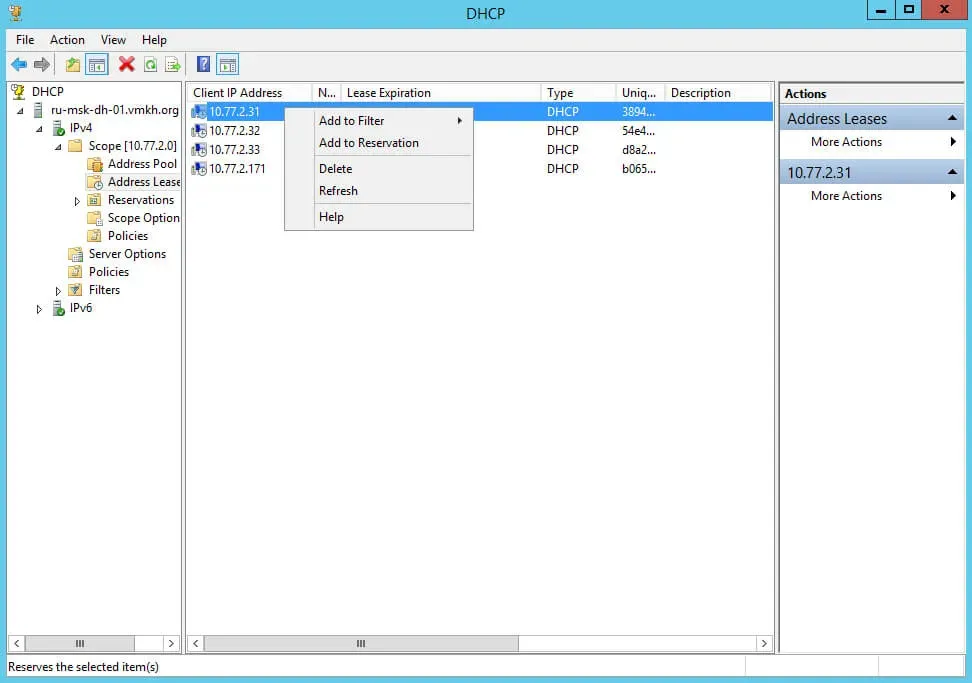
Task: Choose Delete in context menu
Action: click(379, 169)
